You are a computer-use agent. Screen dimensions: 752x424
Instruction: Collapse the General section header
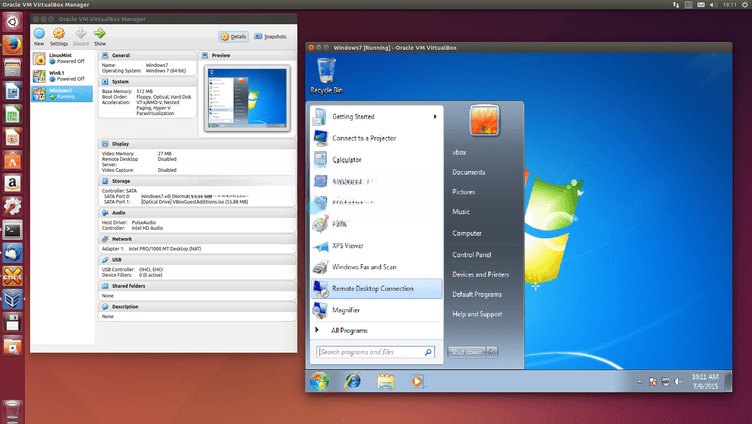148,55
